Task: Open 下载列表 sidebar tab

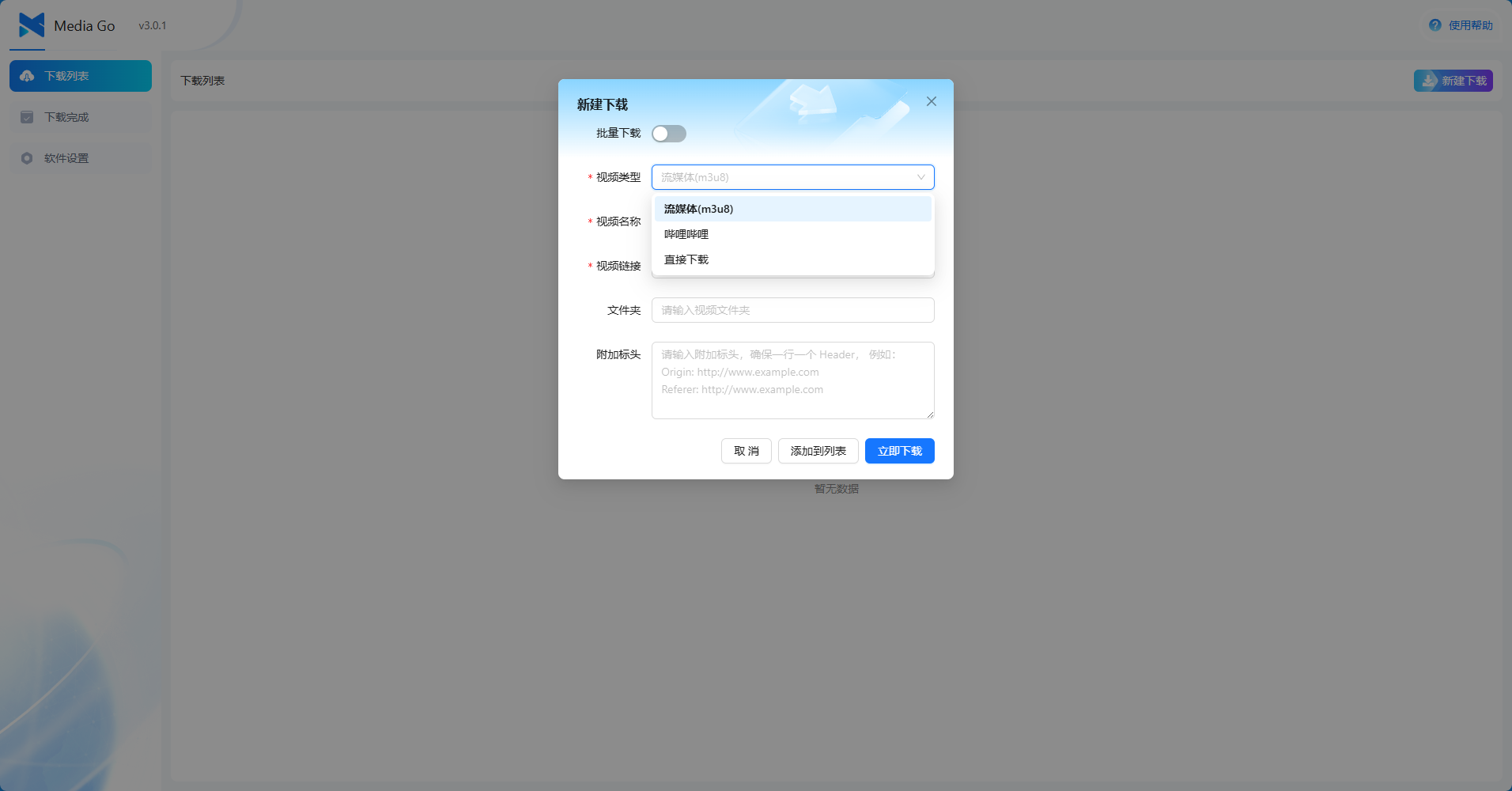Action: click(81, 76)
